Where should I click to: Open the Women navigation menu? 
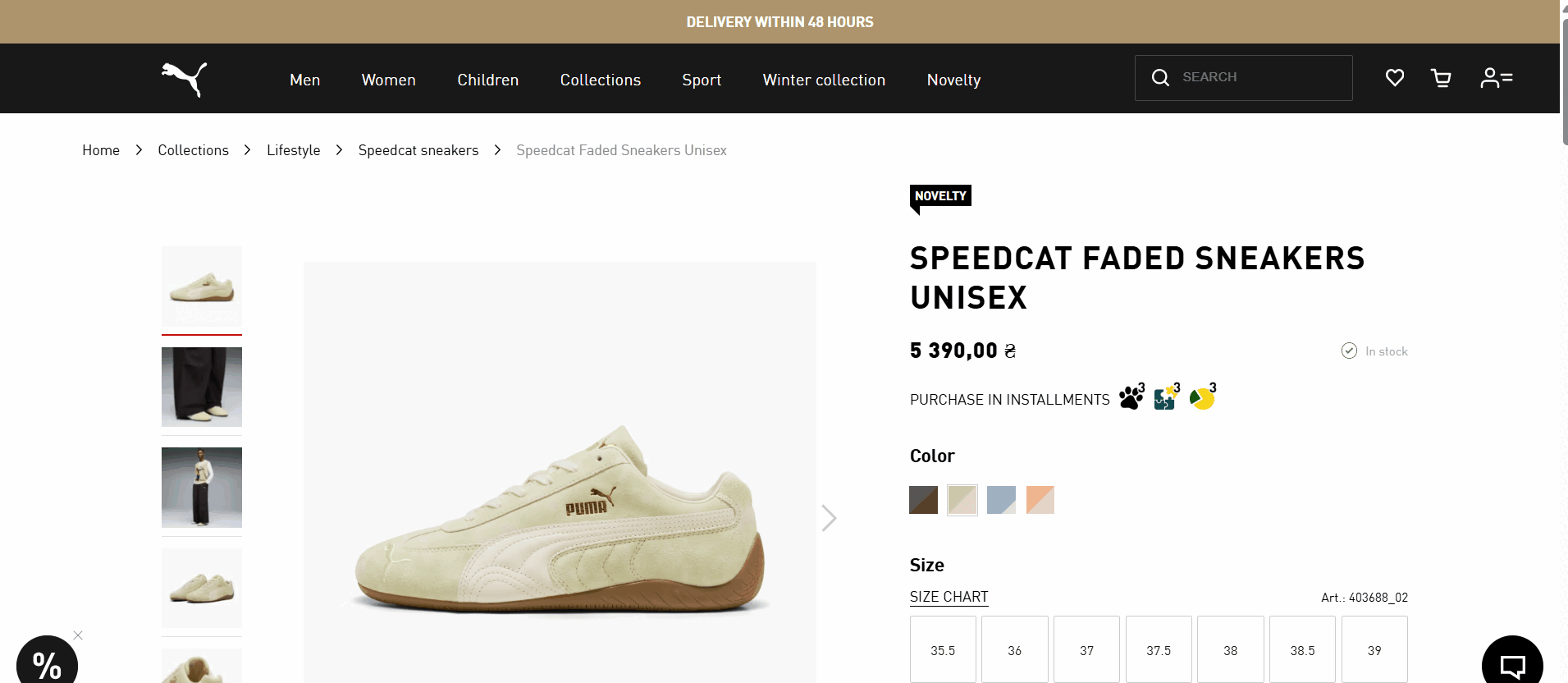point(388,80)
